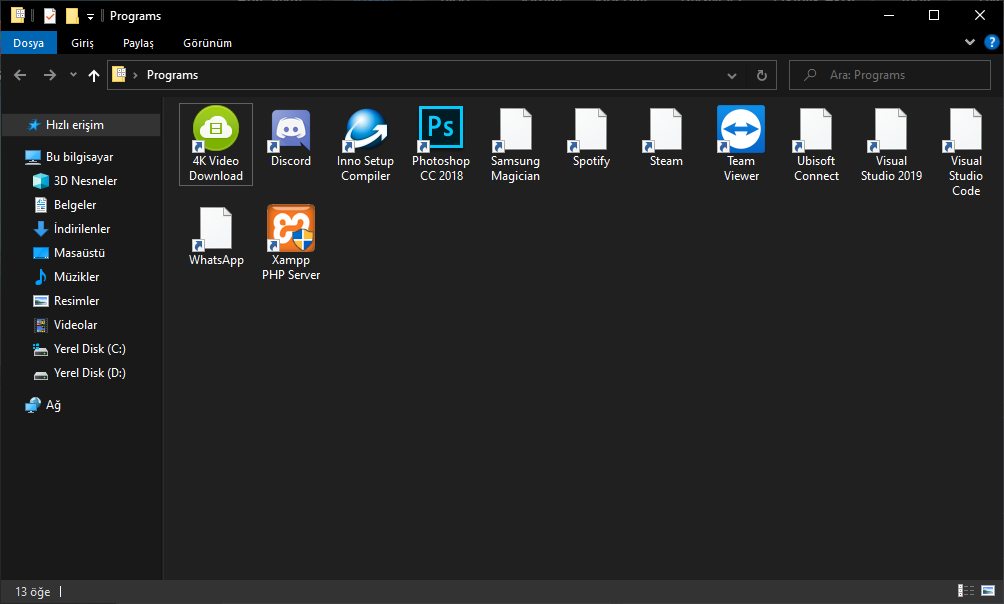
Task: Select the 4K Video Download shortcut
Action: click(216, 145)
